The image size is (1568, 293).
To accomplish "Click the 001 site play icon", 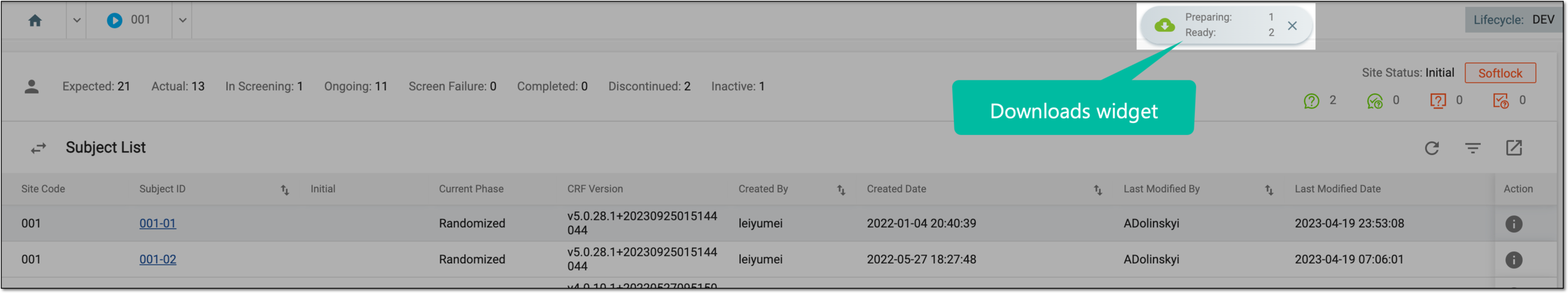I will tap(115, 21).
